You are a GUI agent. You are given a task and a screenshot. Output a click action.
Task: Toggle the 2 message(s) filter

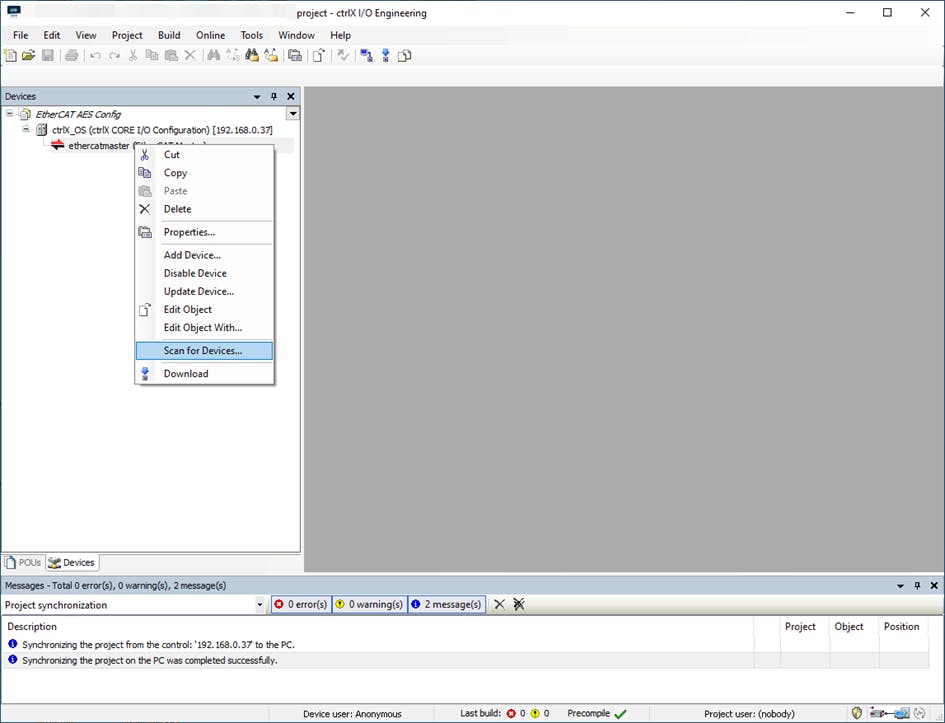(447, 604)
